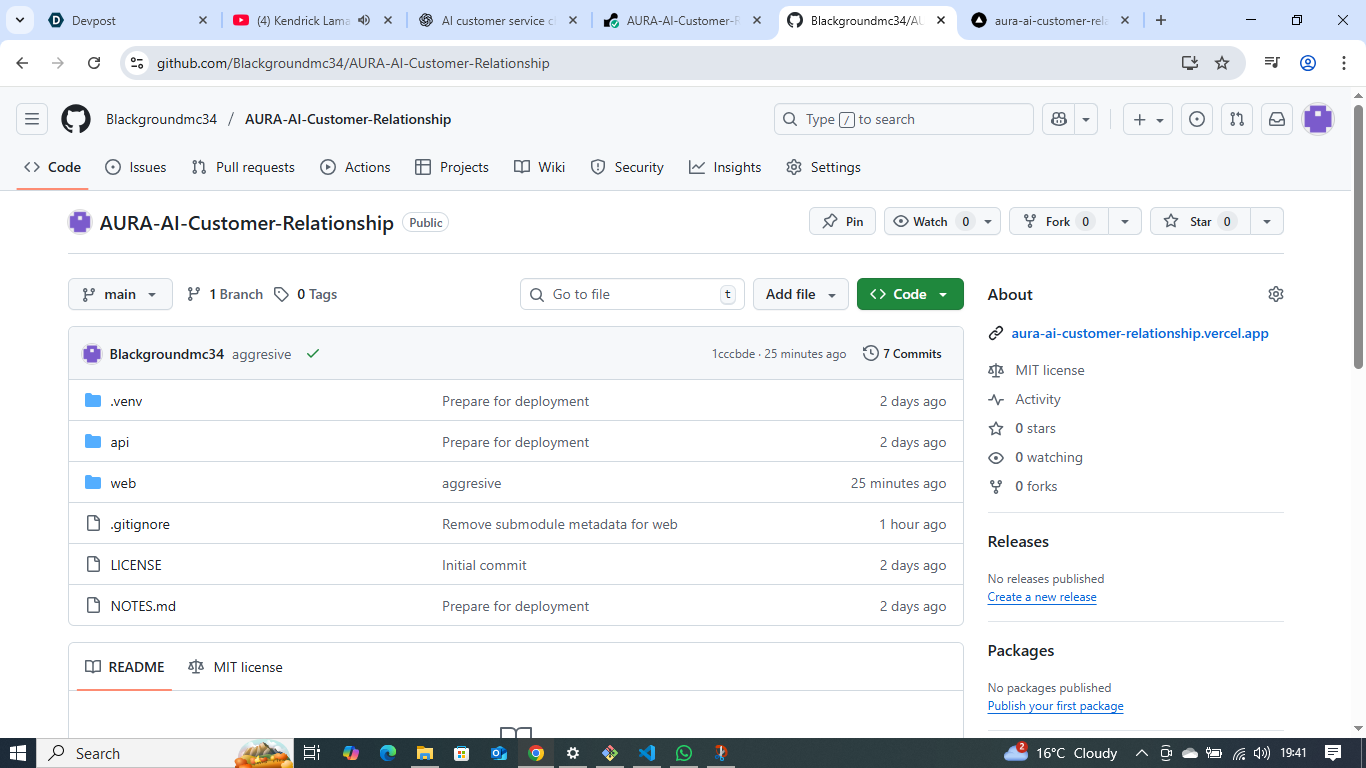This screenshot has width=1366, height=768.
Task: Open WhatsApp from the taskbar
Action: 683,753
